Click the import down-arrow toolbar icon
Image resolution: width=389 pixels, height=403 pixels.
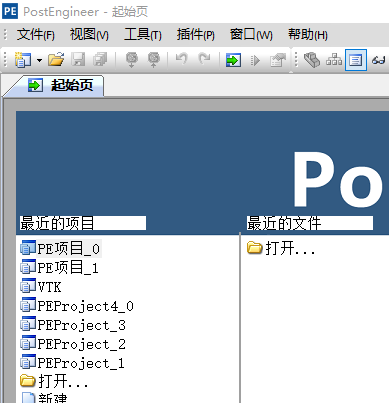(132, 60)
